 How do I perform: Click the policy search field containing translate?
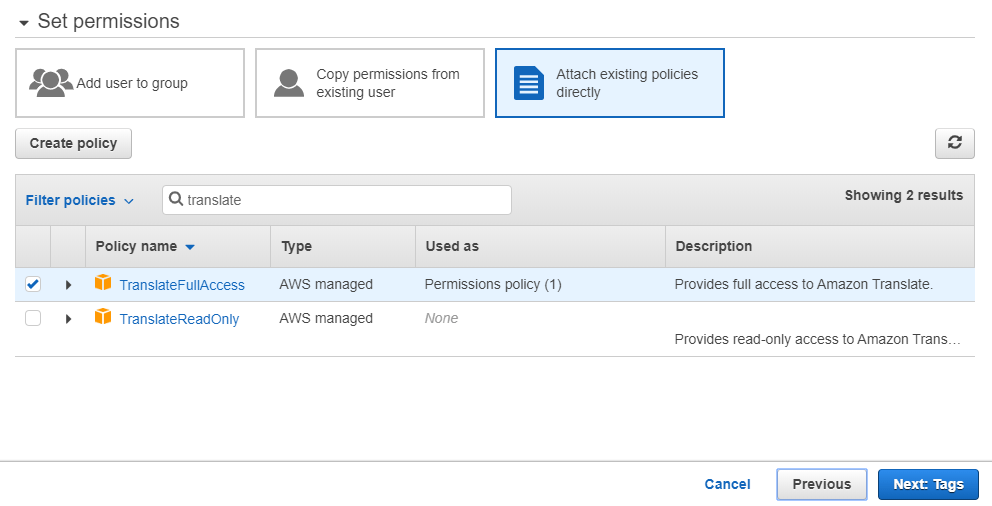tap(337, 200)
